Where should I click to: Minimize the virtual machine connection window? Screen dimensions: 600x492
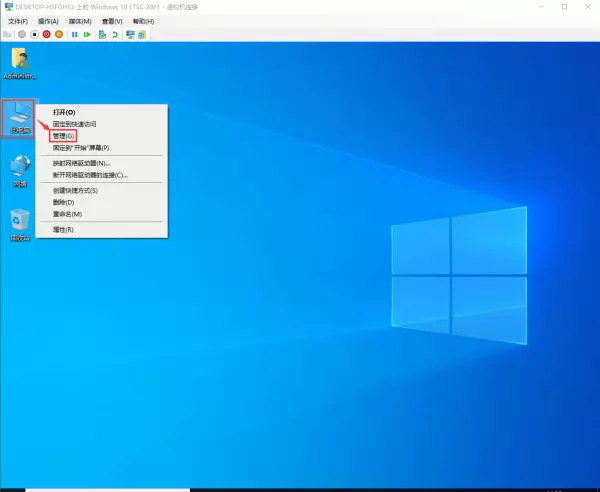pos(541,7)
